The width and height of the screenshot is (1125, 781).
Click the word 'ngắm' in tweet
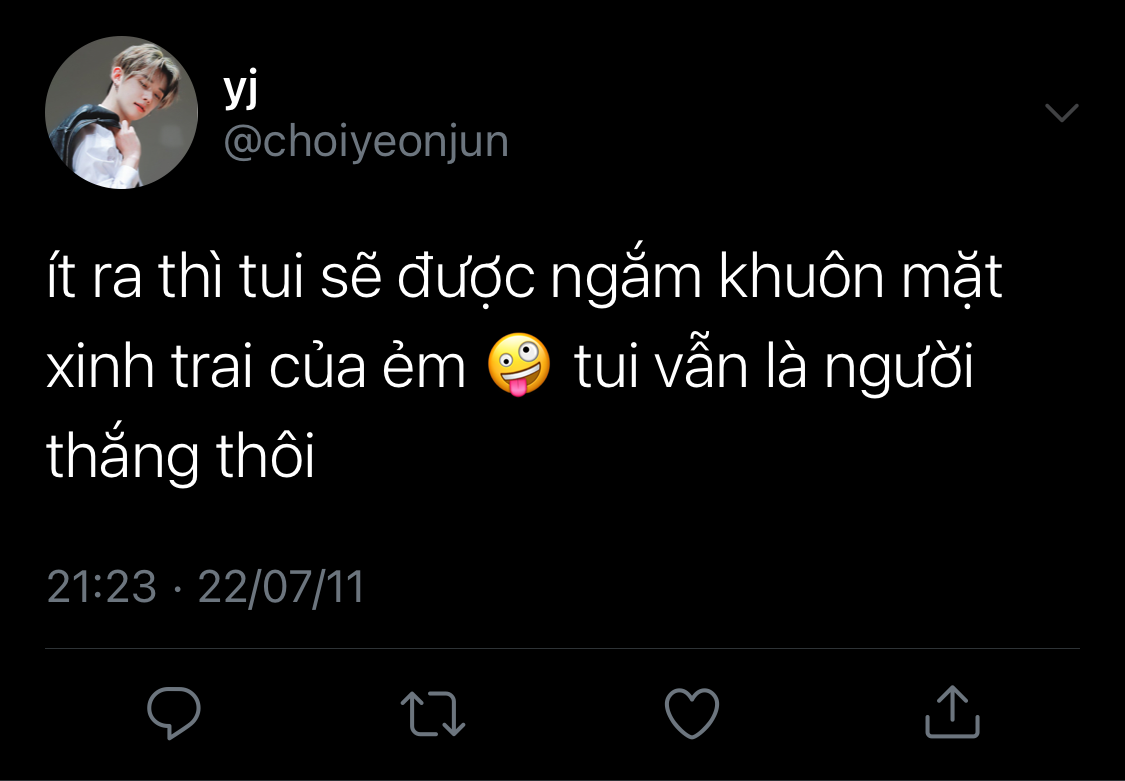pyautogui.click(x=626, y=280)
